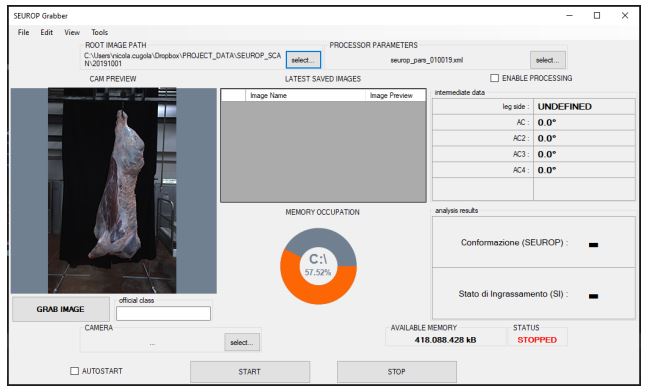Click the GRAB IMAGE button
This screenshot has width=648, height=392.
tap(61, 309)
